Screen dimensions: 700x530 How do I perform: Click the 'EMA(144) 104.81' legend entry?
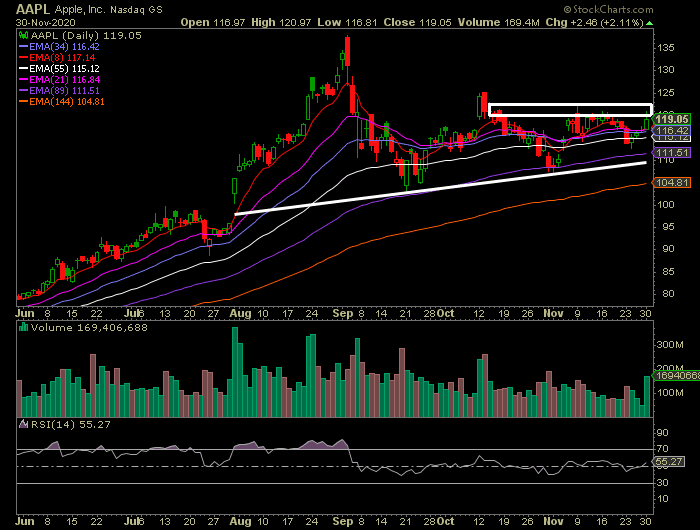tap(62, 102)
